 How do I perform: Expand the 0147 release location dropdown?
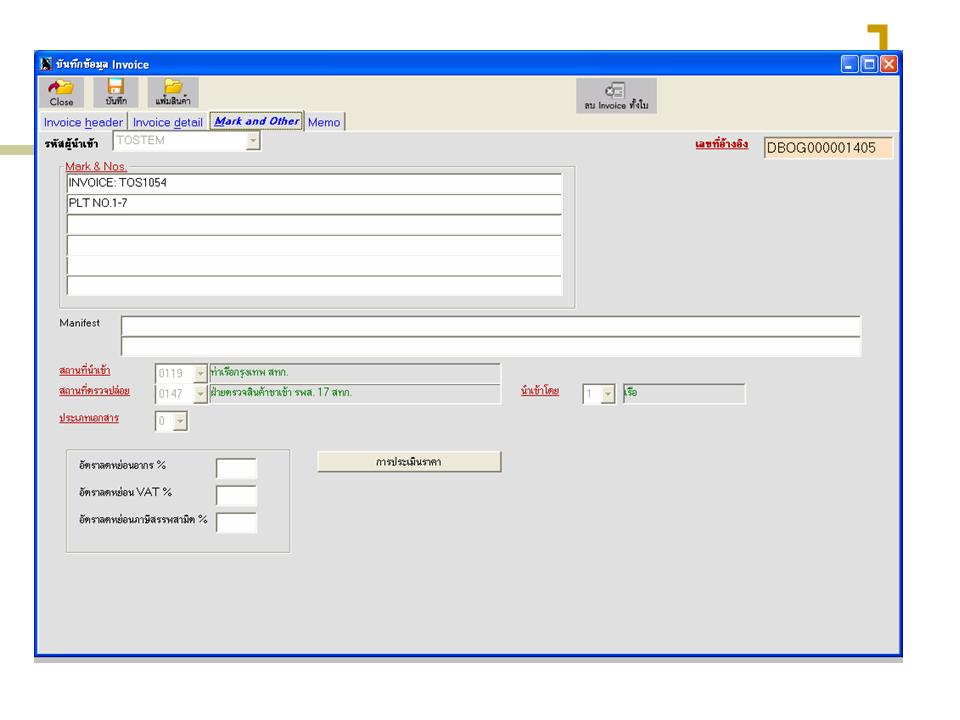[x=200, y=394]
